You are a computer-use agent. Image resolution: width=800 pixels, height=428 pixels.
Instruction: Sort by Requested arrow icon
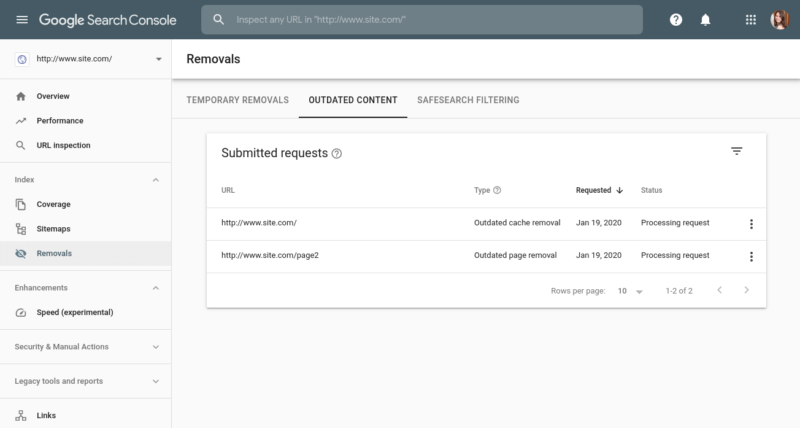(619, 190)
